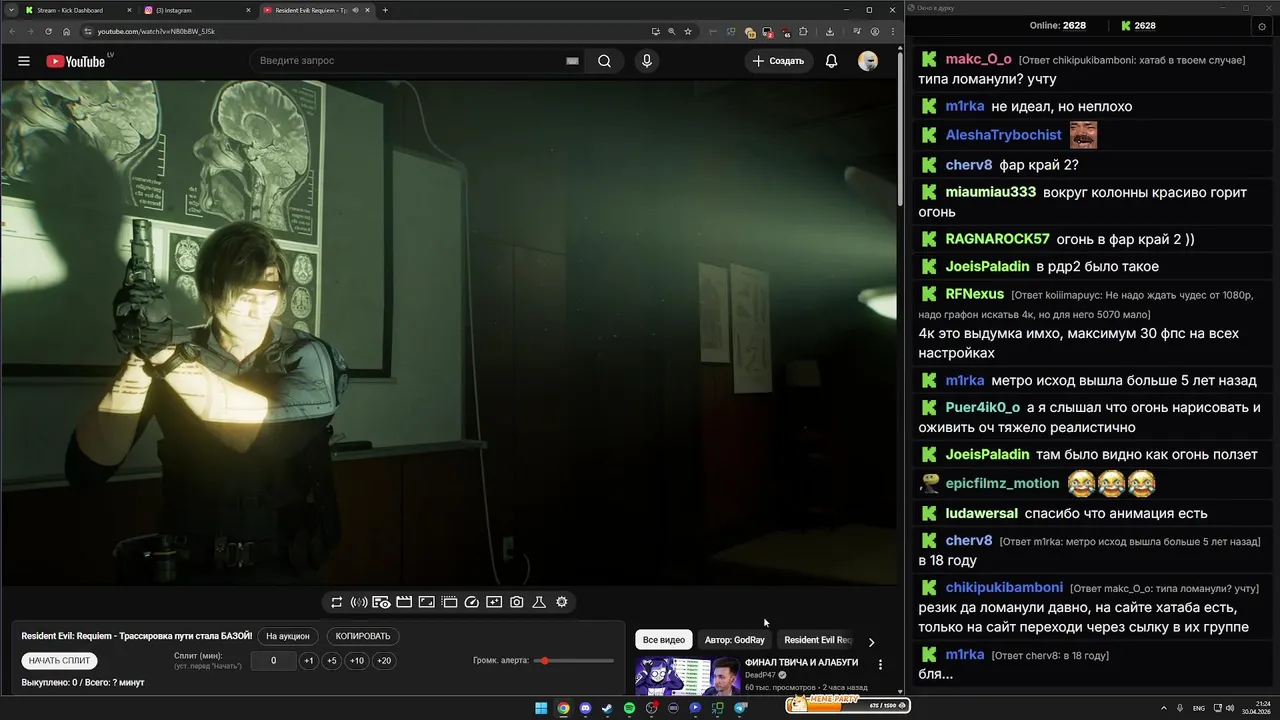
Task: Open Spotify from the taskbar
Action: coord(629,708)
